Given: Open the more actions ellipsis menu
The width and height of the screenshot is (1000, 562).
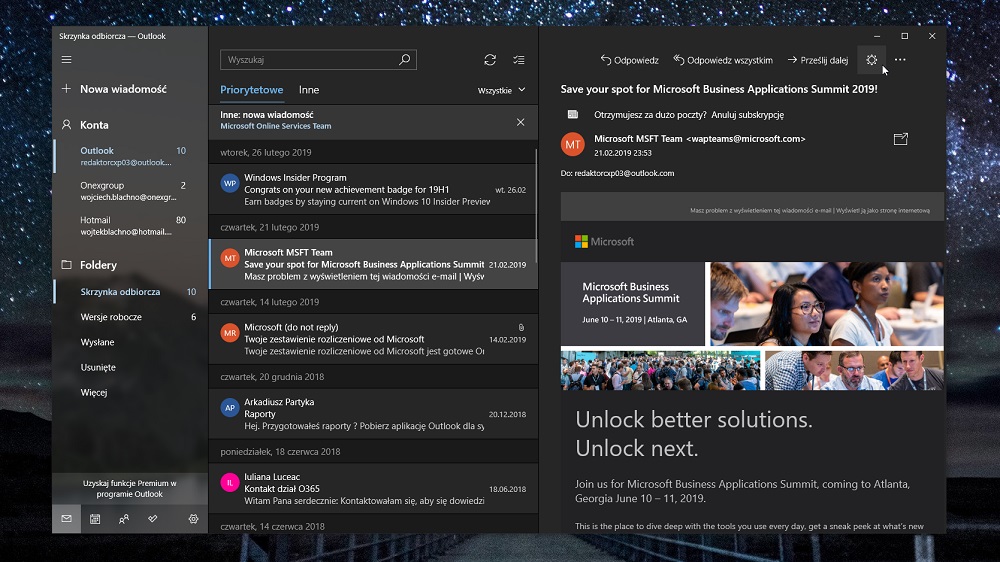Looking at the screenshot, I should pos(900,59).
